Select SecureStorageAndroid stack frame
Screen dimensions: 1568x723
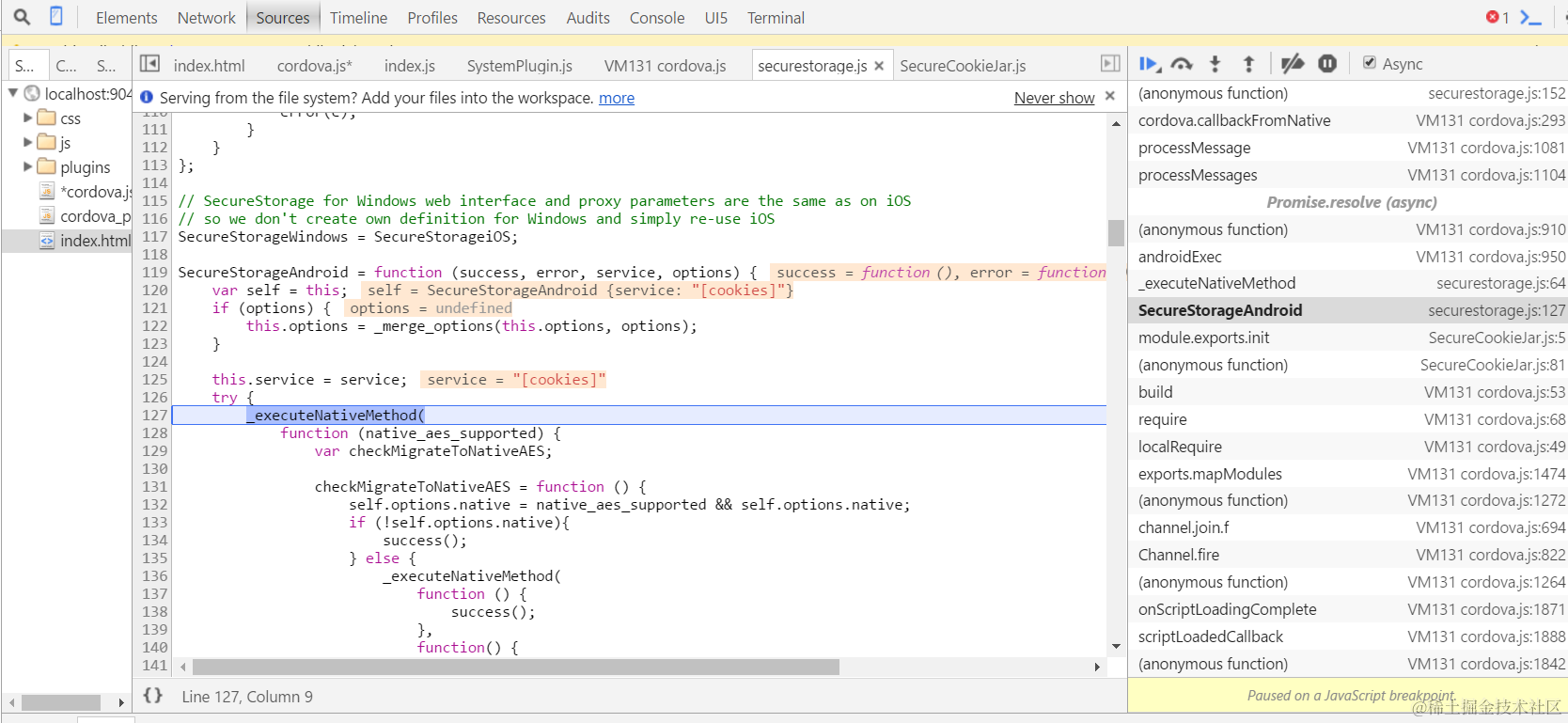coord(1348,310)
